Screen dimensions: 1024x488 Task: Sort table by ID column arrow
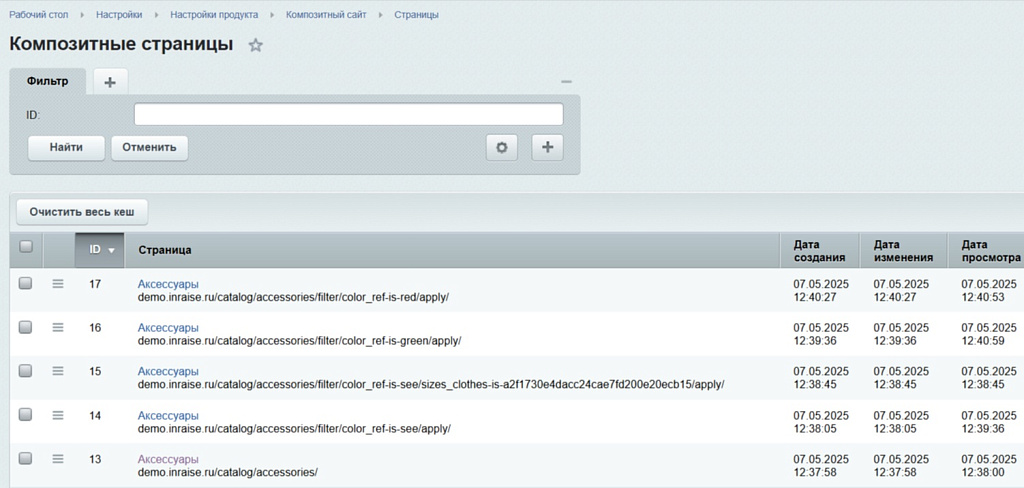(111, 250)
